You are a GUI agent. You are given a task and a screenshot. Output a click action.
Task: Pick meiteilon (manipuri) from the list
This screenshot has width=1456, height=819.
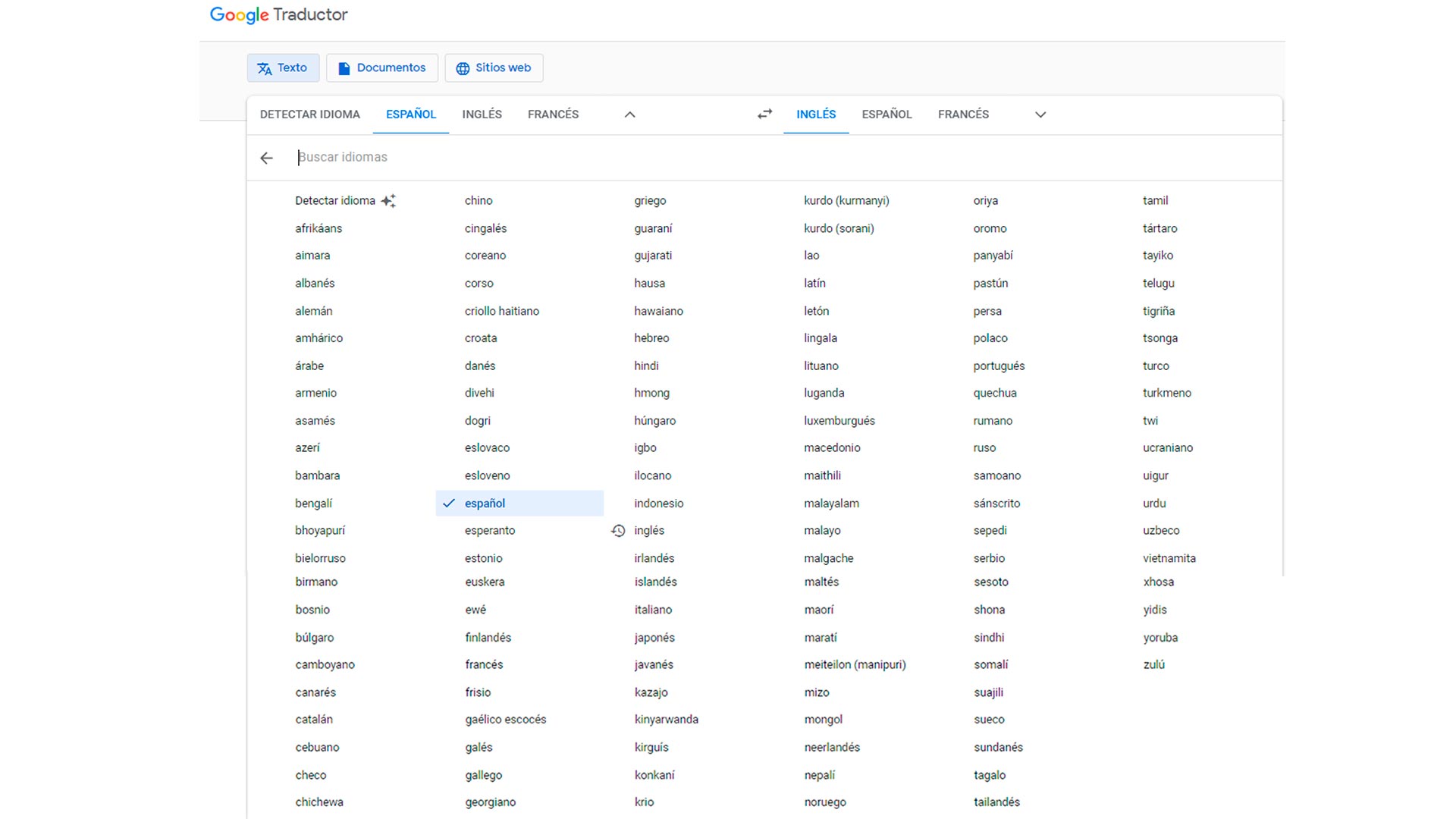pyautogui.click(x=855, y=664)
